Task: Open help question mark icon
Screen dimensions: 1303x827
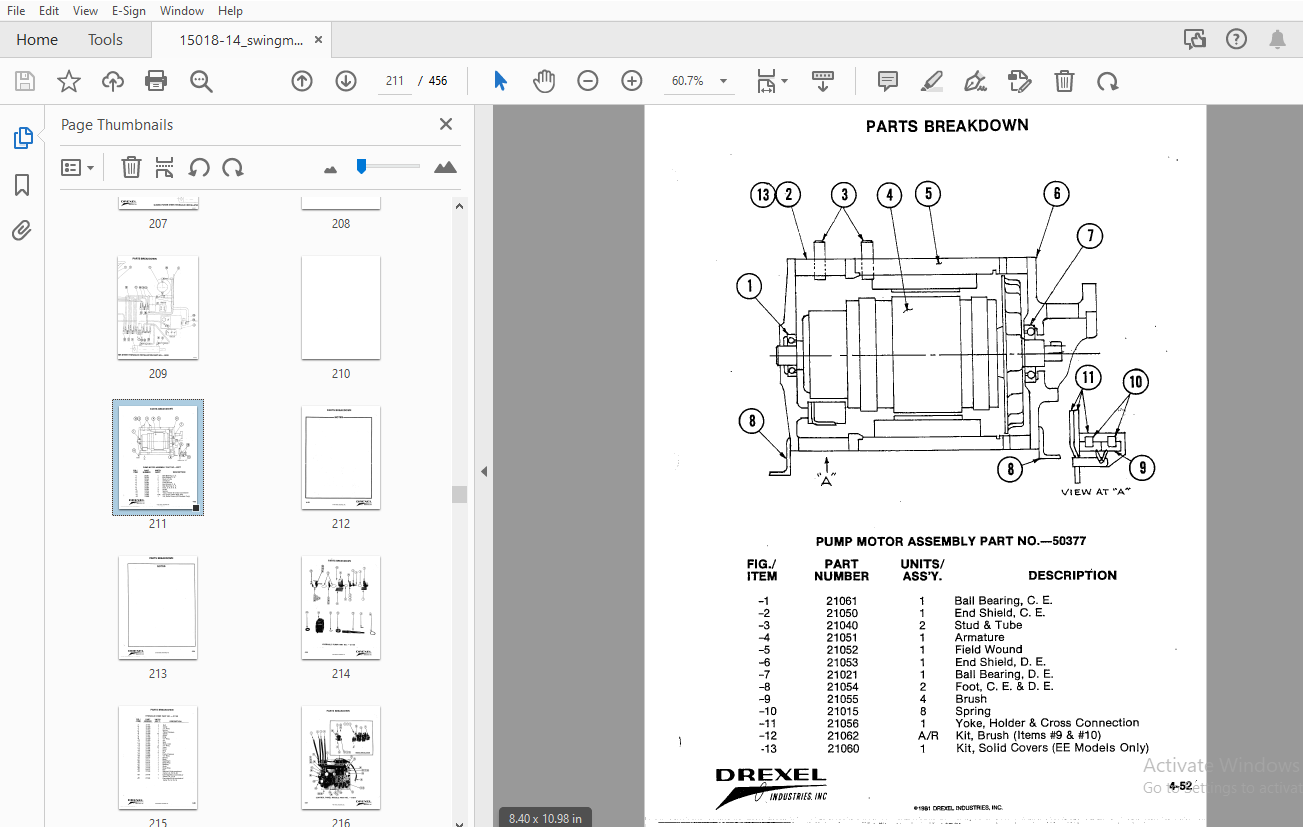Action: tap(1236, 40)
